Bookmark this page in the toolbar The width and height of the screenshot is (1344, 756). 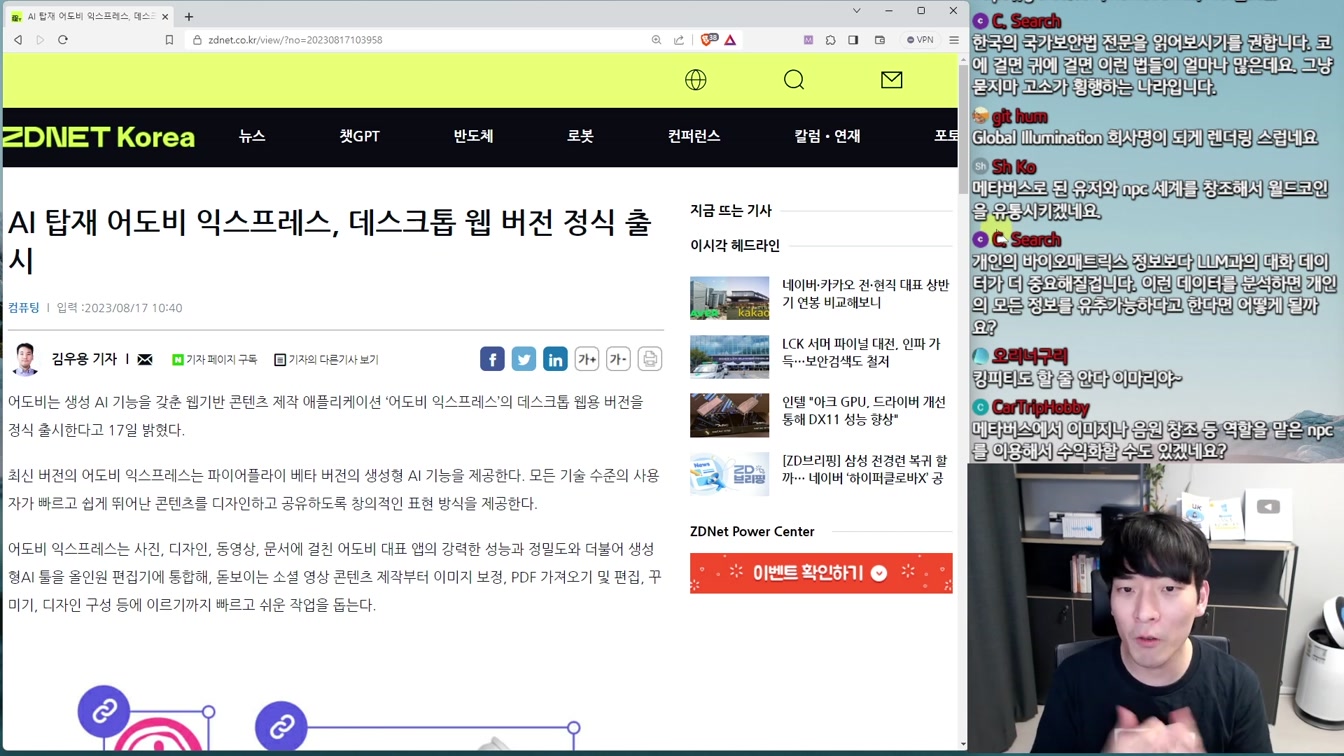[169, 40]
